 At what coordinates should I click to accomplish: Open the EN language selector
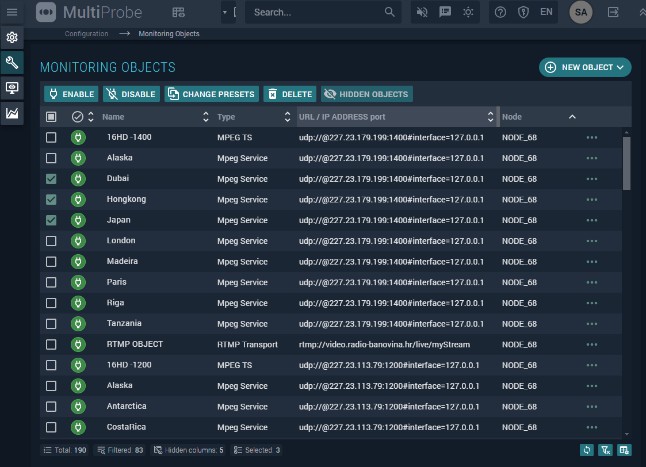[546, 12]
